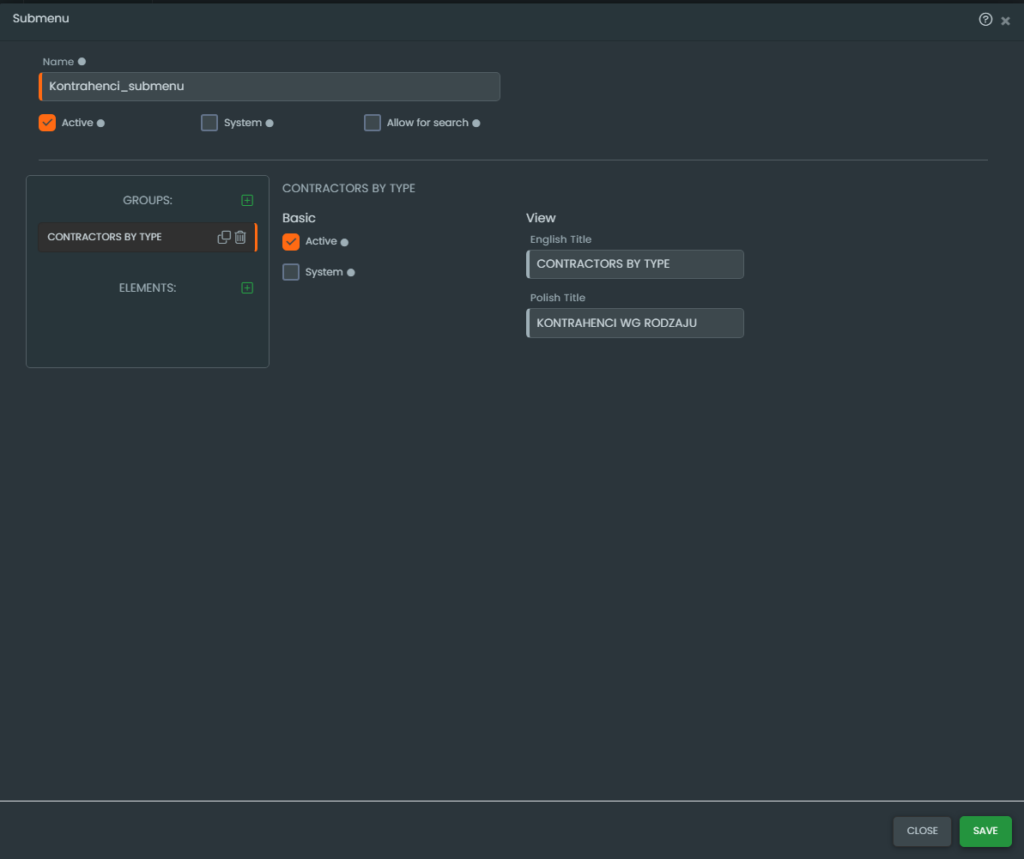The height and width of the screenshot is (859, 1024).
Task: Close the Submenu dialog with the X icon
Action: click(x=1005, y=21)
